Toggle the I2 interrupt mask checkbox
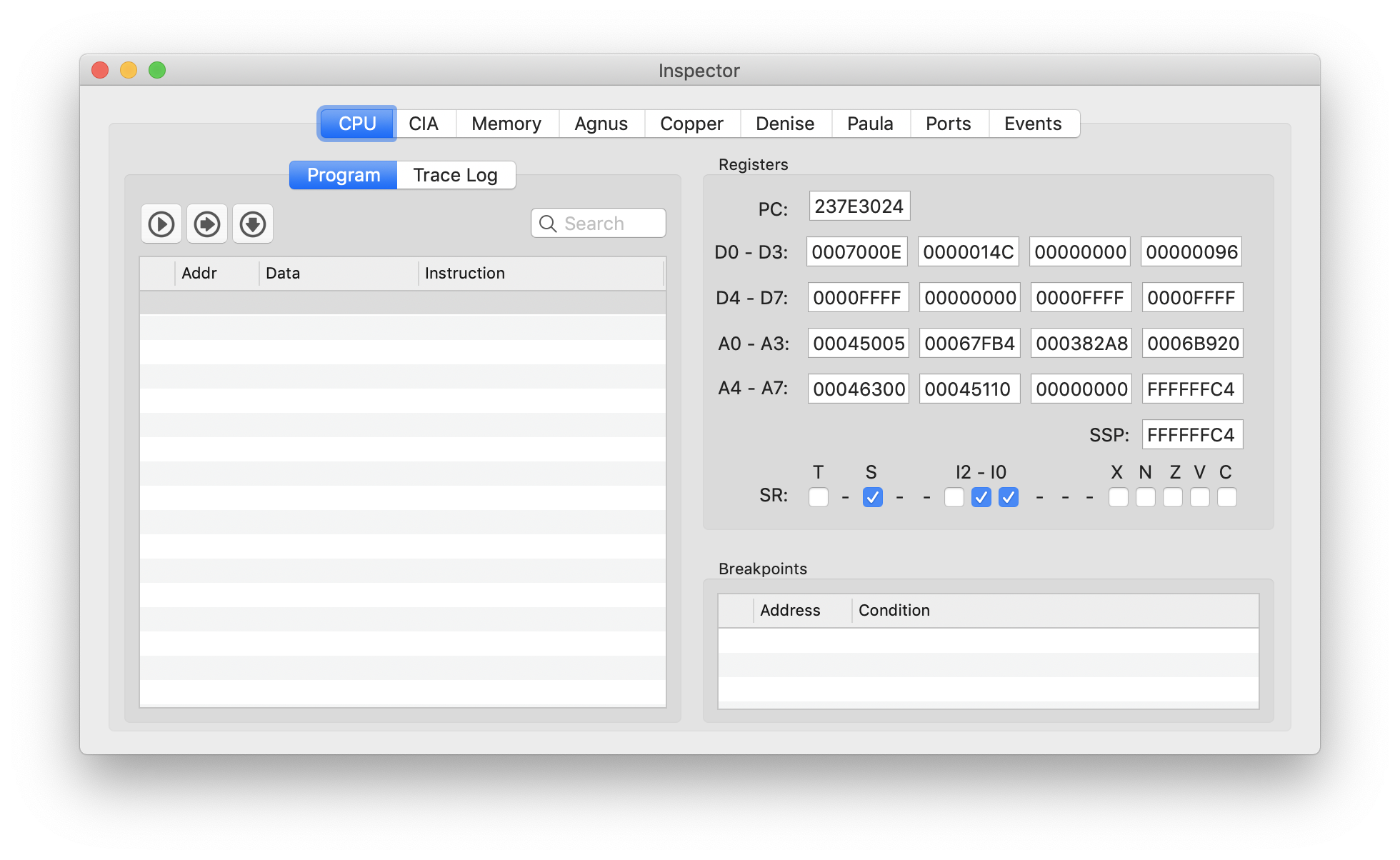Image resolution: width=1400 pixels, height=860 pixels. pyautogui.click(x=954, y=497)
